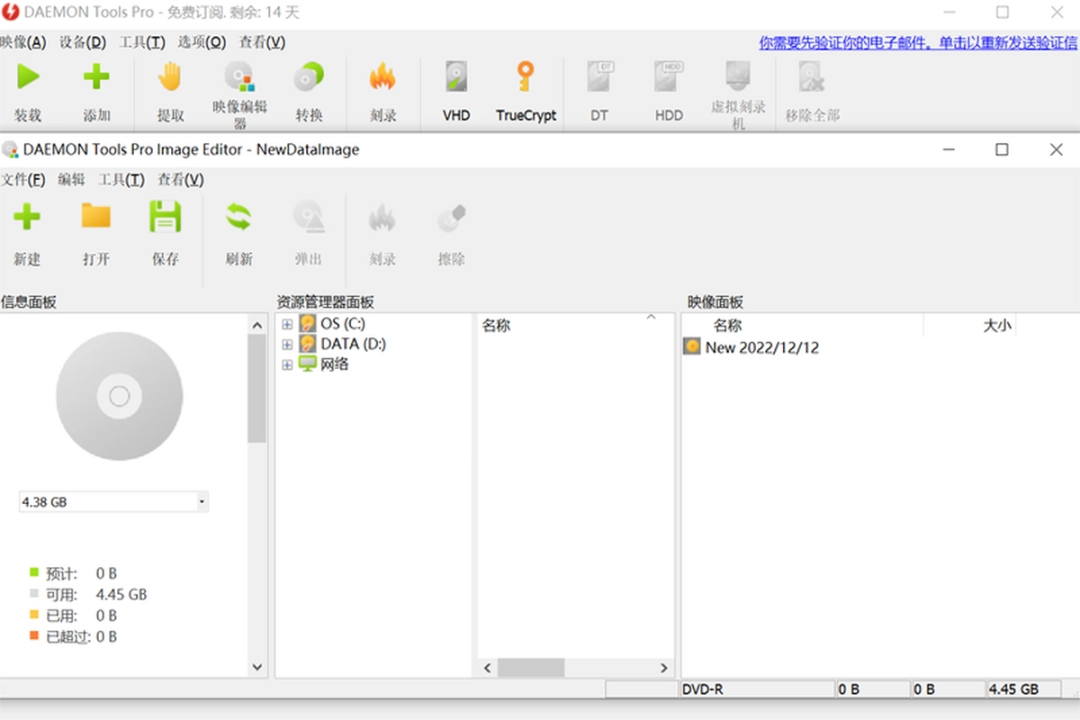Click the 新建 (New) icon

(27, 230)
